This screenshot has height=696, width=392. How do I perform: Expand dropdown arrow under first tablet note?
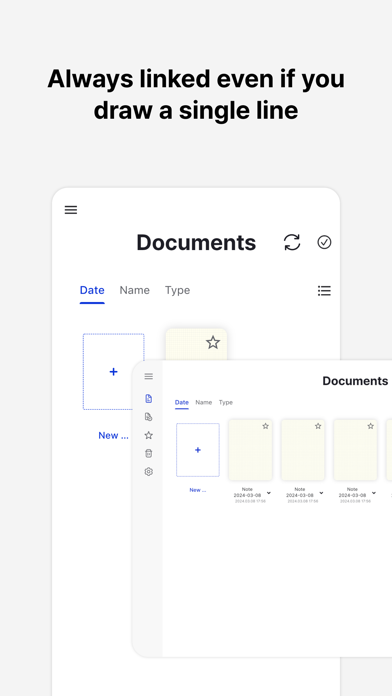[269, 493]
